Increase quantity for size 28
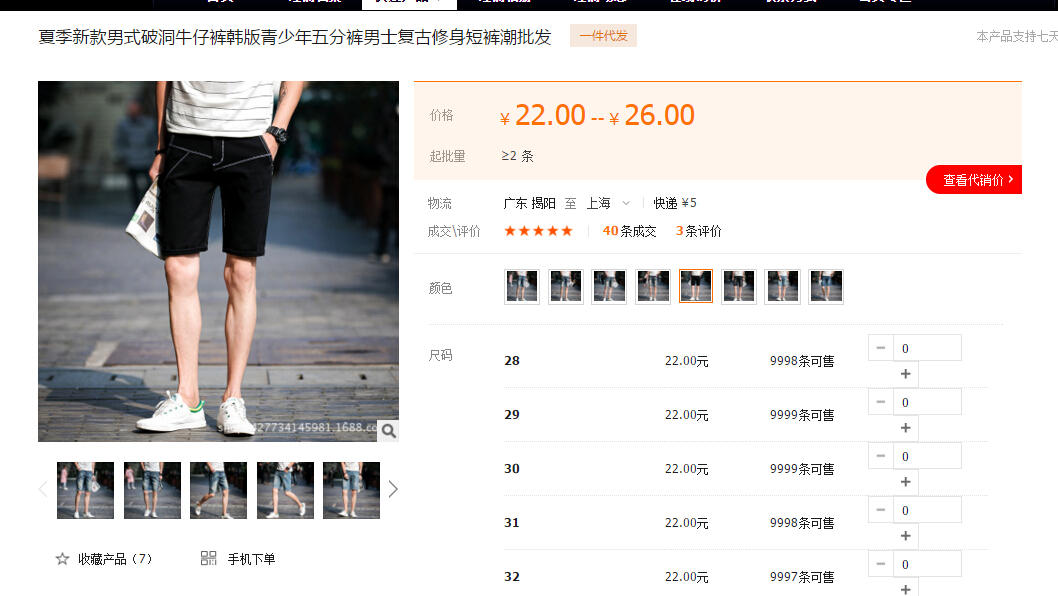 [905, 374]
